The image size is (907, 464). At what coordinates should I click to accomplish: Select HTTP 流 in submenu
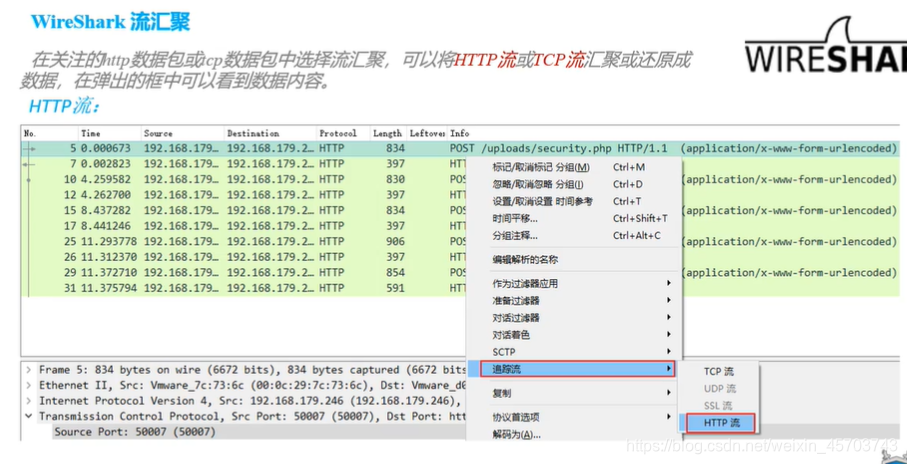pyautogui.click(x=721, y=424)
